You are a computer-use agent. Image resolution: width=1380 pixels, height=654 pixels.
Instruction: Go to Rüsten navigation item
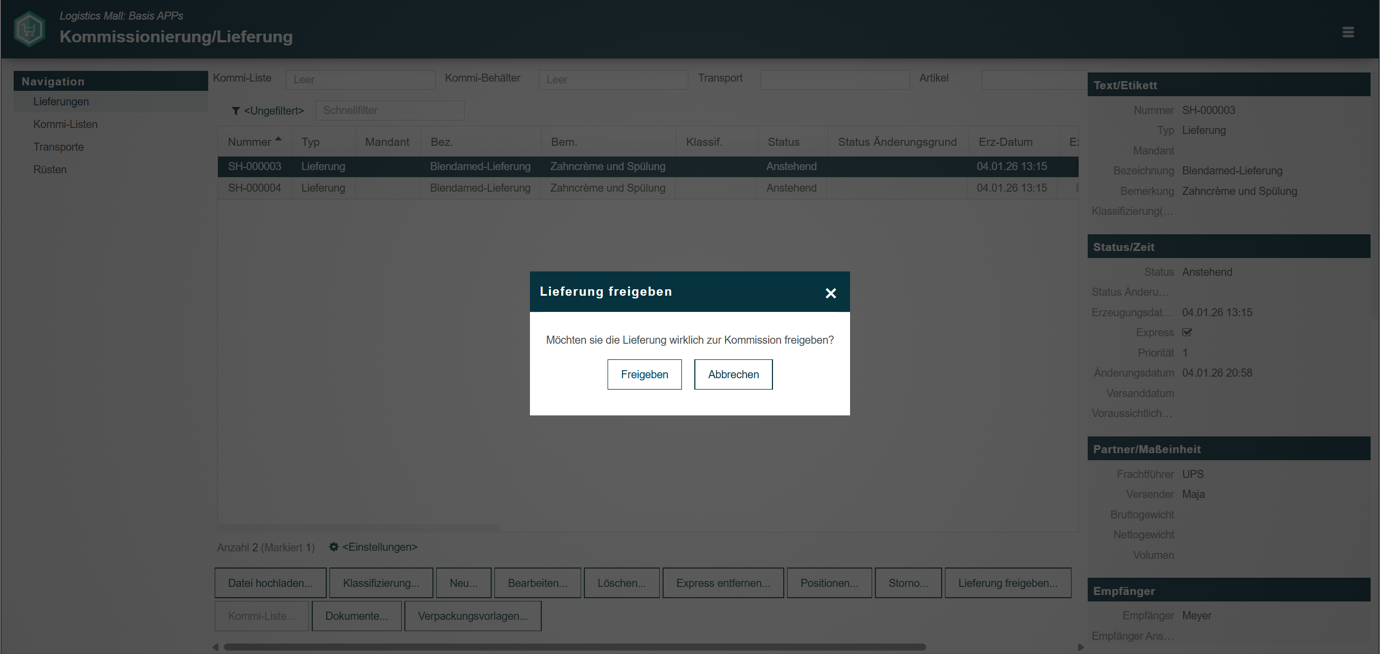tap(50, 169)
